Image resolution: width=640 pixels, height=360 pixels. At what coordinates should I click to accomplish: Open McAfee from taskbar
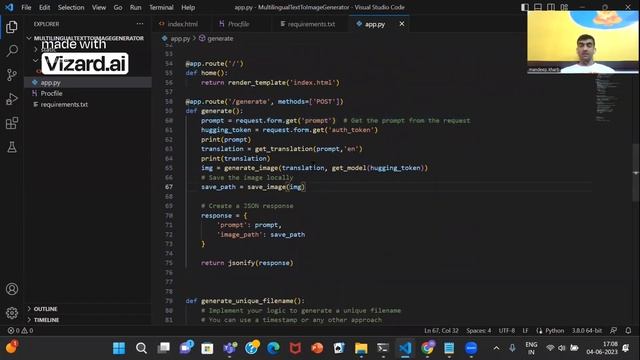[x=295, y=348]
